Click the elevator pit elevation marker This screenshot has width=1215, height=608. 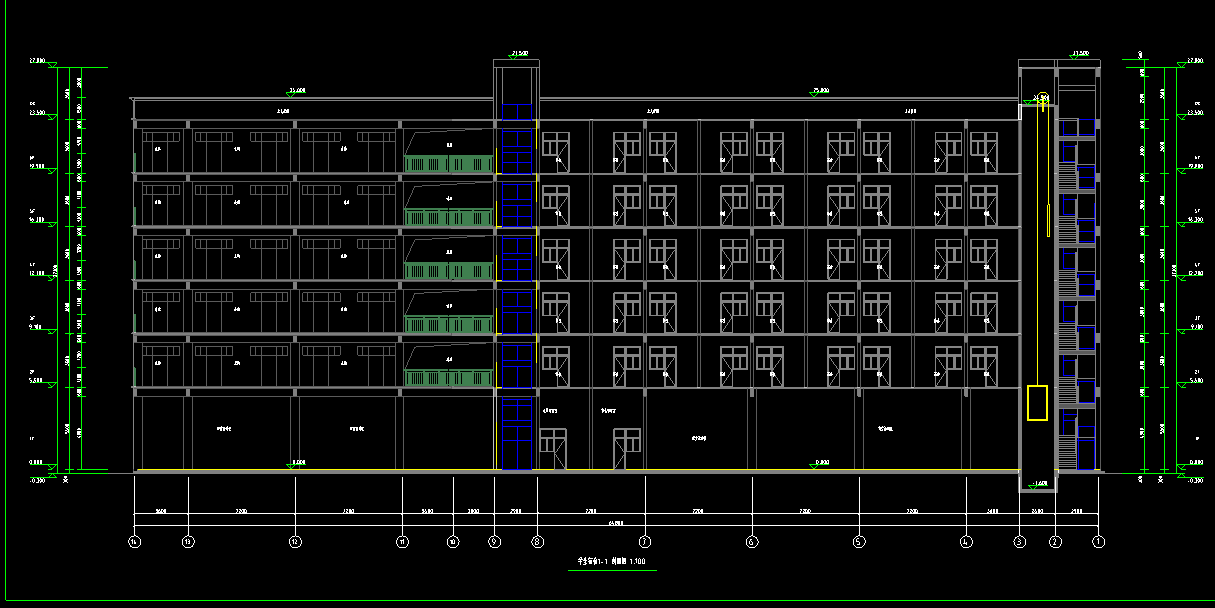click(1040, 484)
